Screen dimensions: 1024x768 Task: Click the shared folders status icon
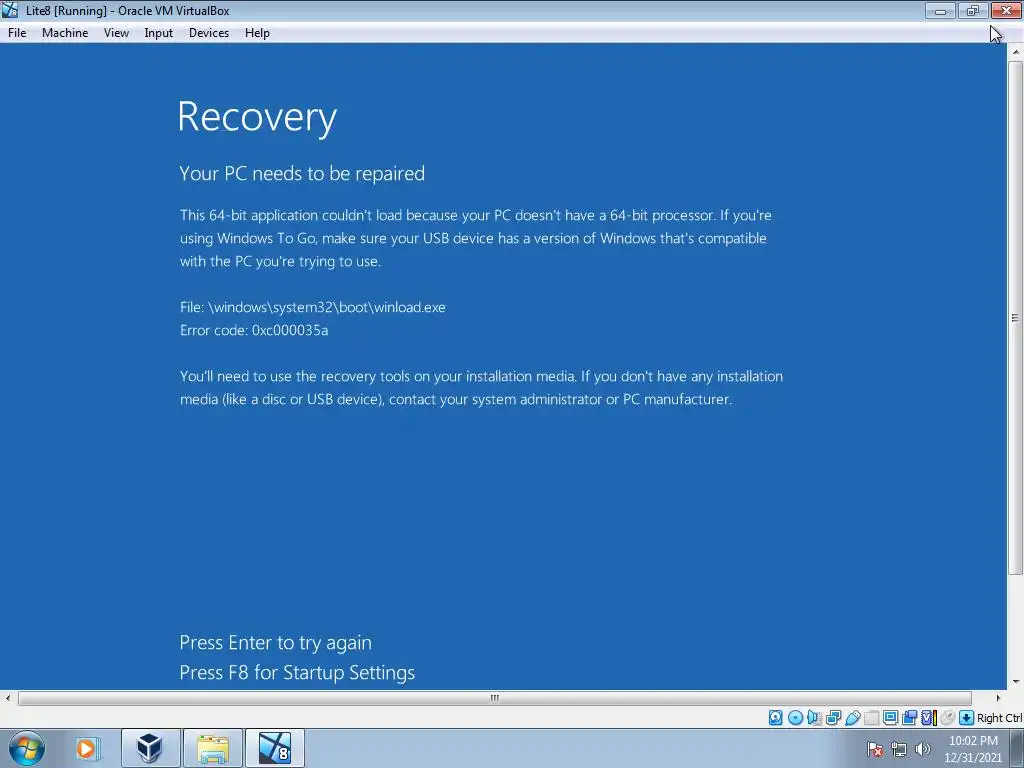pyautogui.click(x=871, y=718)
